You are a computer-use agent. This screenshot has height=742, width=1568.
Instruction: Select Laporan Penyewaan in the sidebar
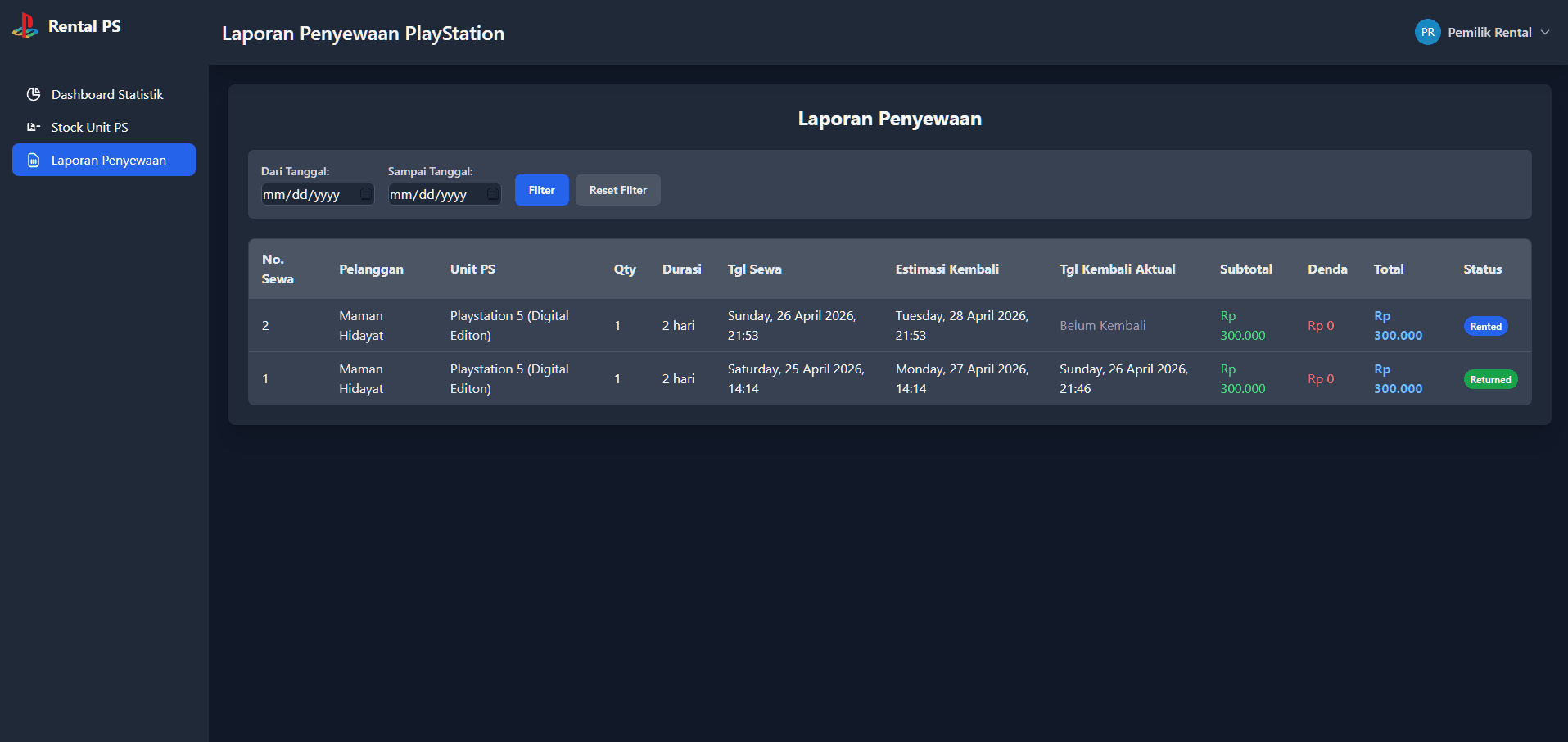[104, 160]
